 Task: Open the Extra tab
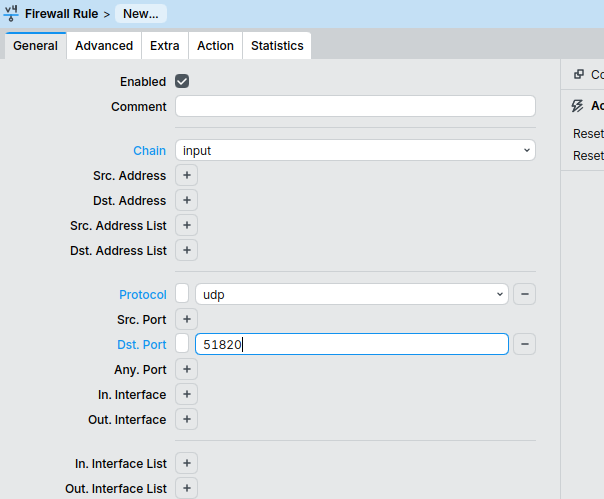tap(165, 45)
